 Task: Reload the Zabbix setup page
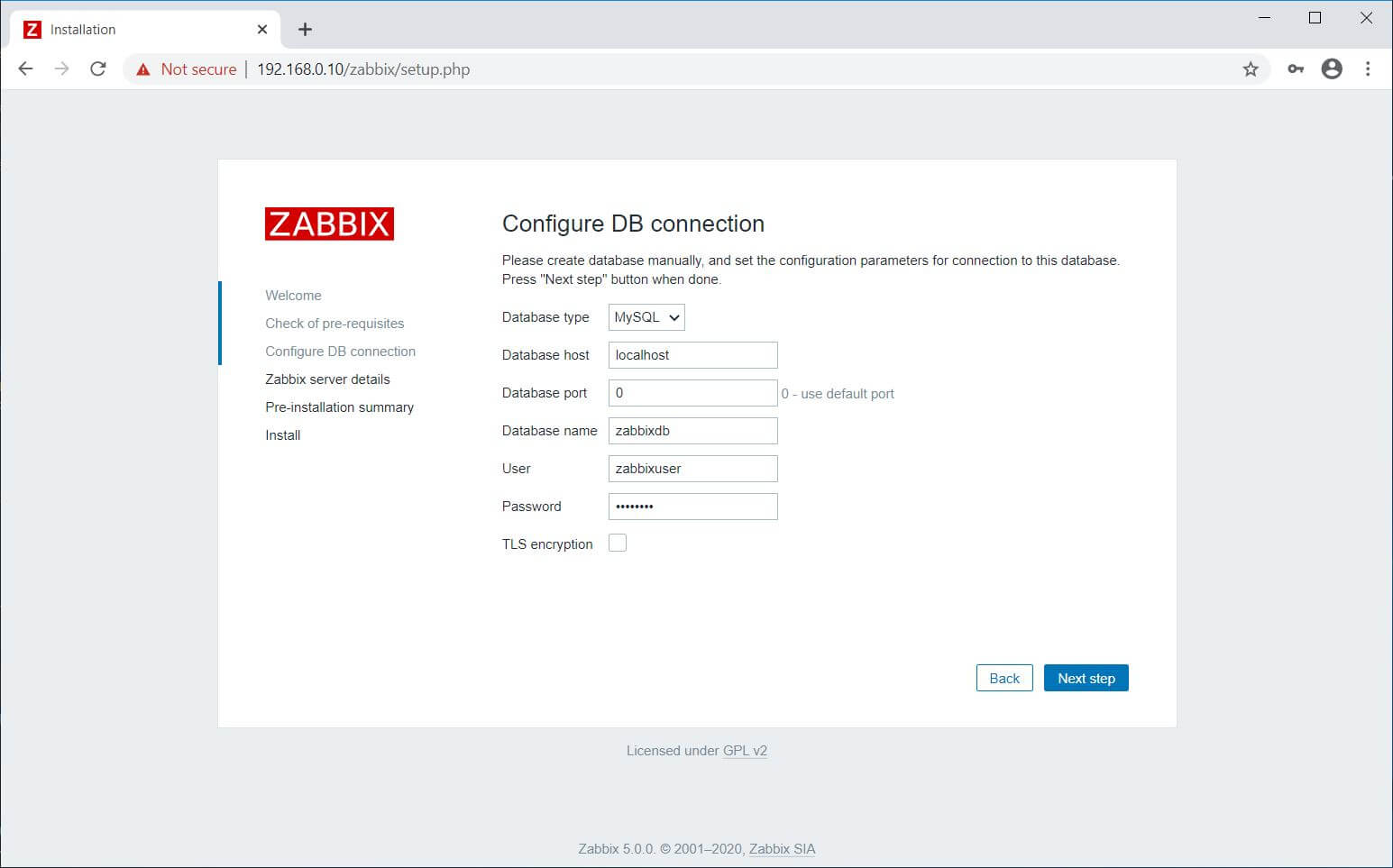click(98, 69)
